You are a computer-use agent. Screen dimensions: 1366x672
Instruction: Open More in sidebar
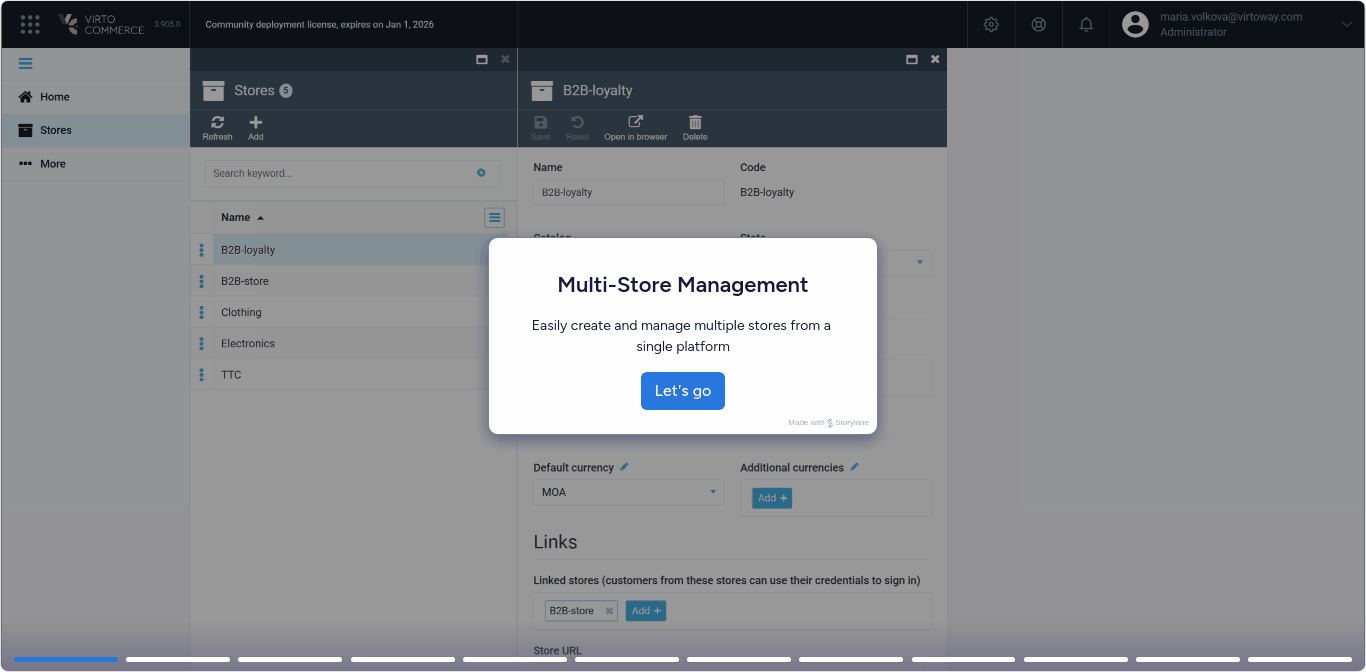[95, 164]
